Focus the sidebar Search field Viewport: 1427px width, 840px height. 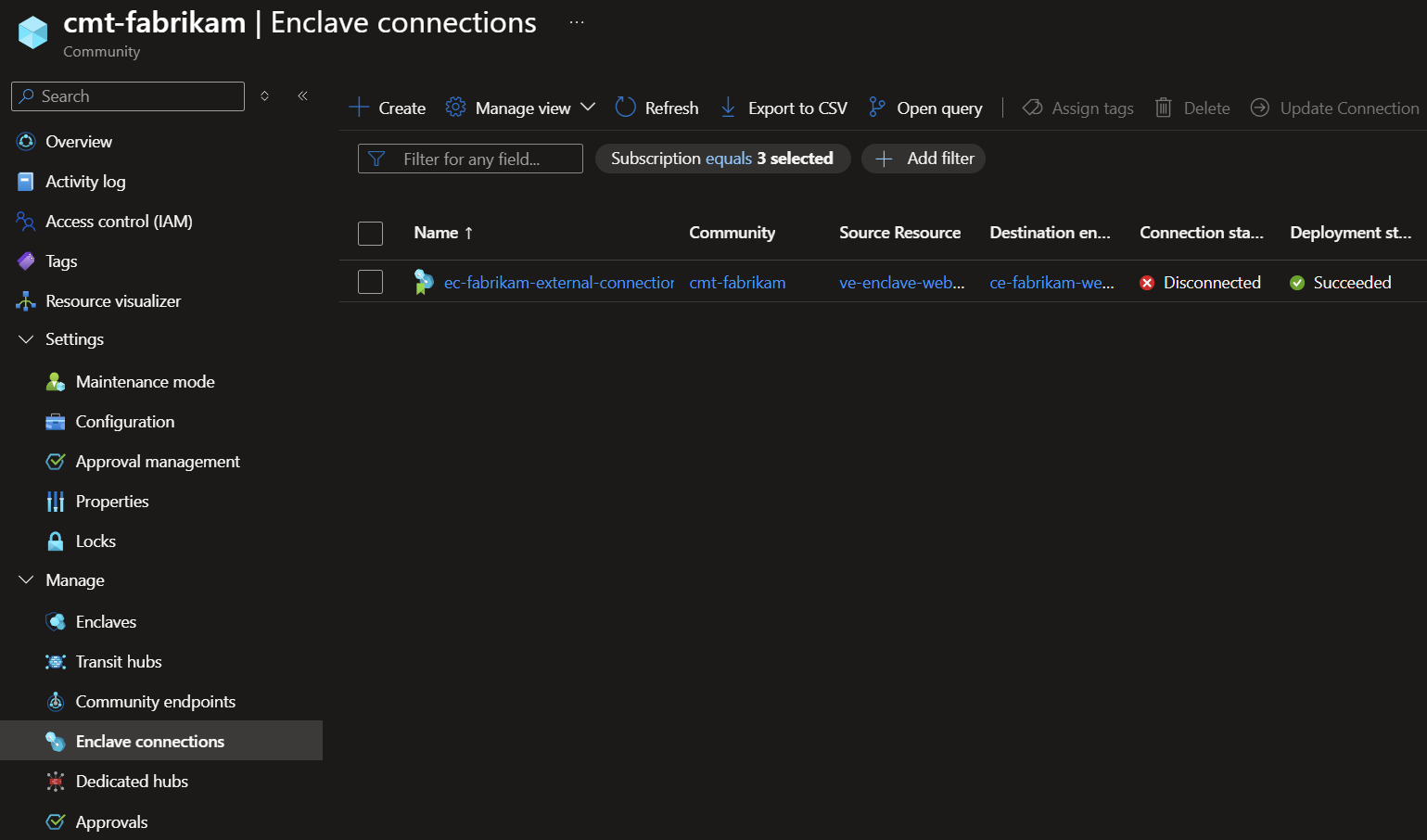coord(128,96)
